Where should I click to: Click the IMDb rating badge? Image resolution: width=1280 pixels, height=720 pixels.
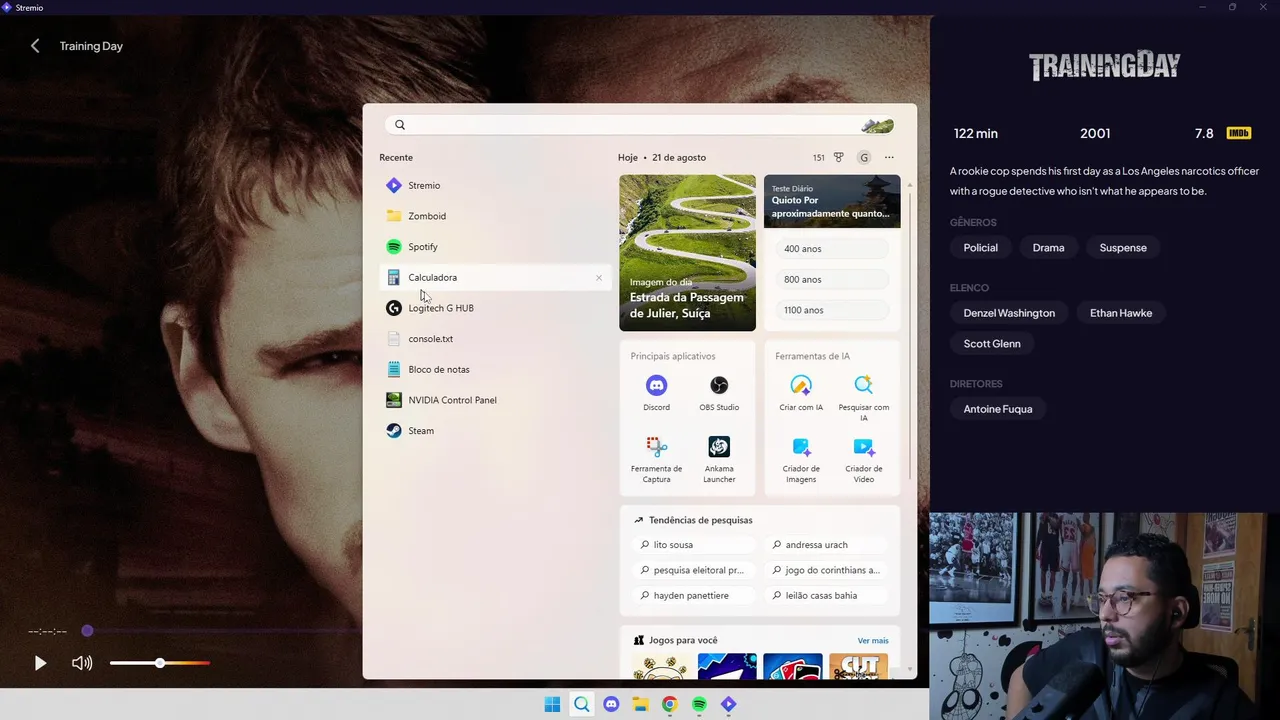1239,133
